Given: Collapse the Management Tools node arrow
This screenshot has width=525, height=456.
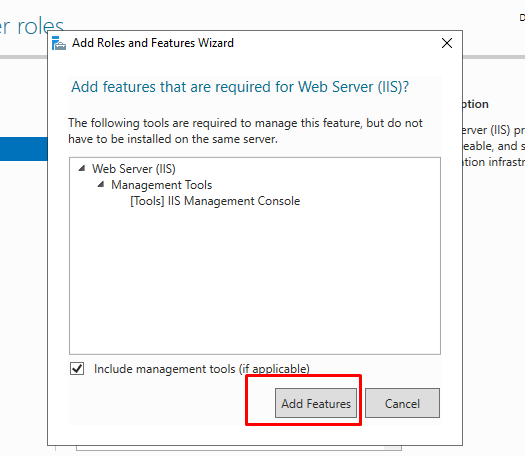Looking at the screenshot, I should [101, 184].
